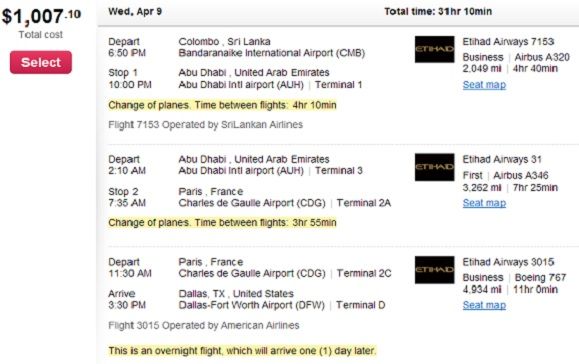
Task: Click the 3hr 55min layover notice
Action: point(222,223)
